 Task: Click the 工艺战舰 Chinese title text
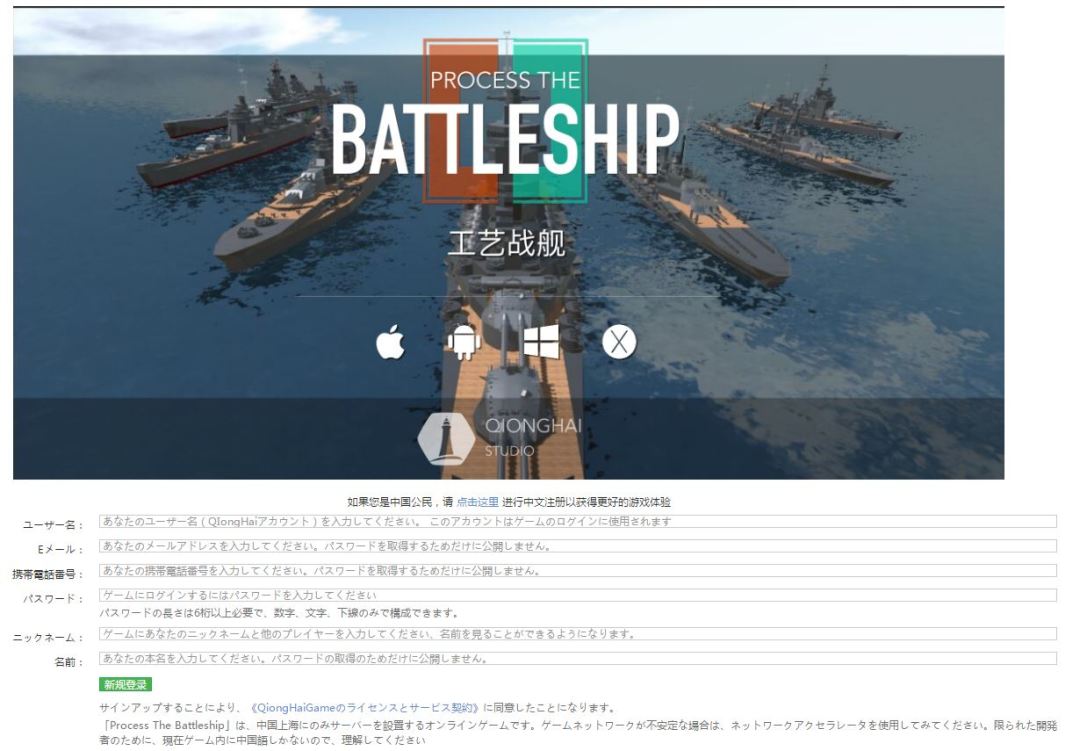506,244
